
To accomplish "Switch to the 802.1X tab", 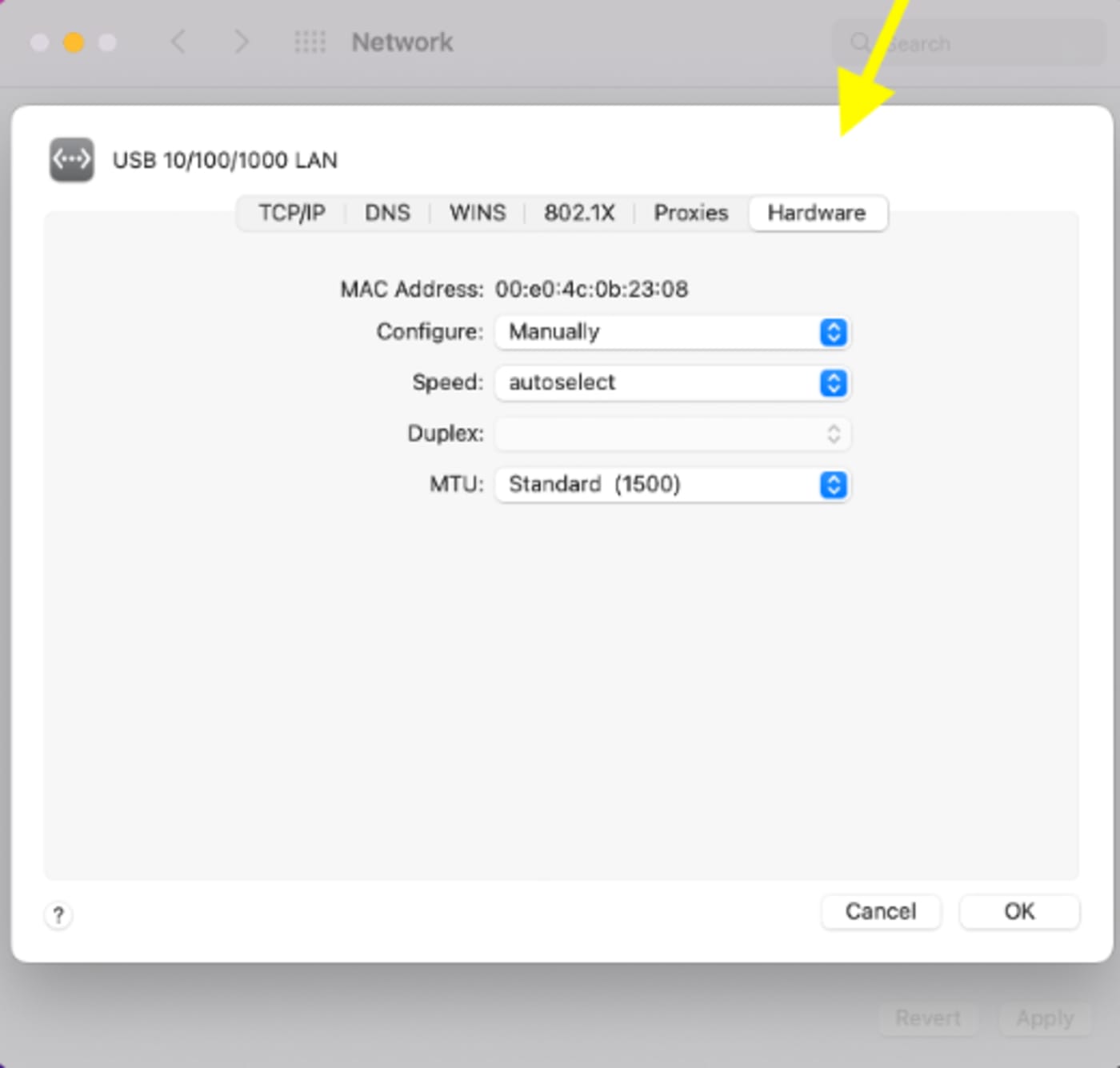I will coord(579,213).
